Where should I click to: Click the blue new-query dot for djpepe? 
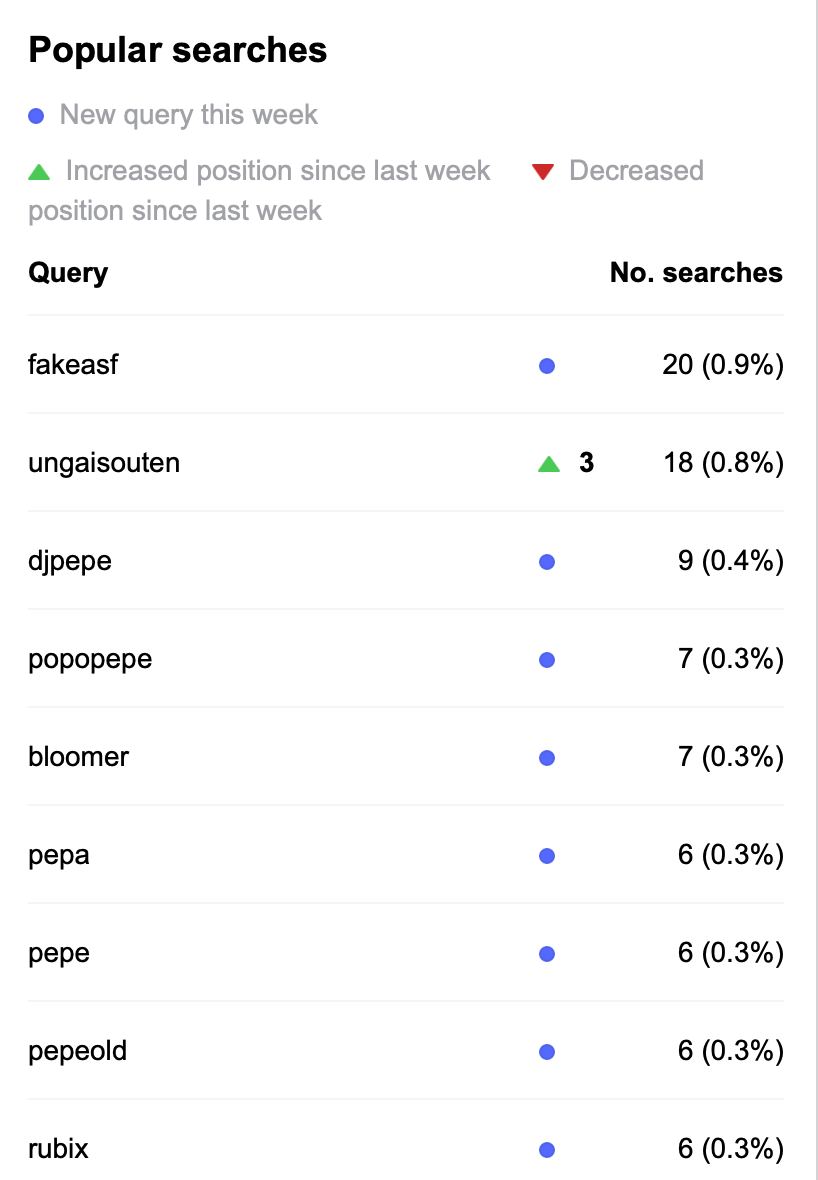547,562
